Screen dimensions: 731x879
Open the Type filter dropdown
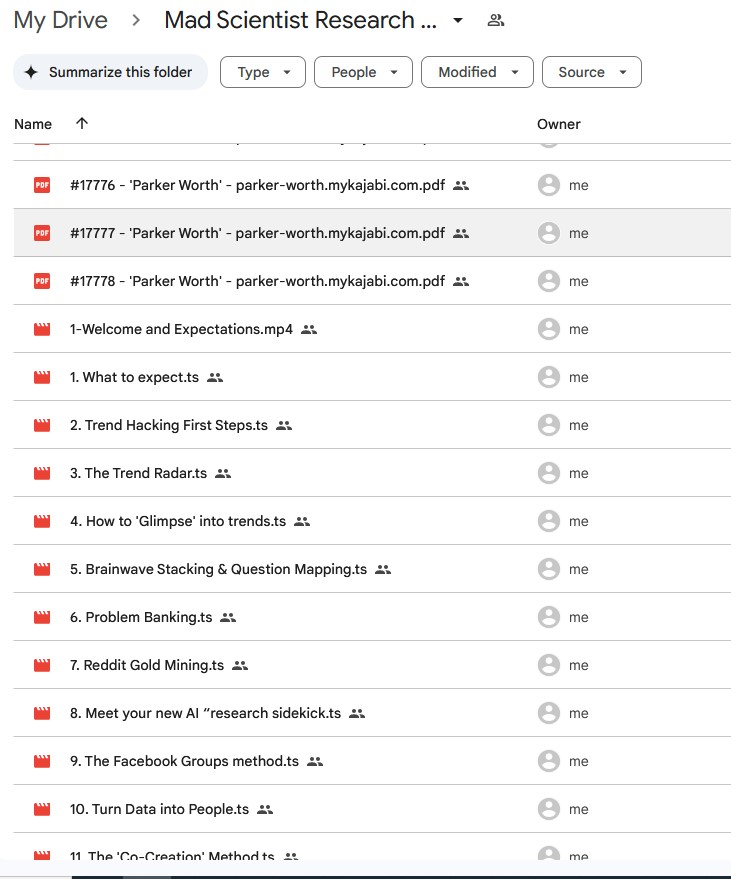coord(263,72)
